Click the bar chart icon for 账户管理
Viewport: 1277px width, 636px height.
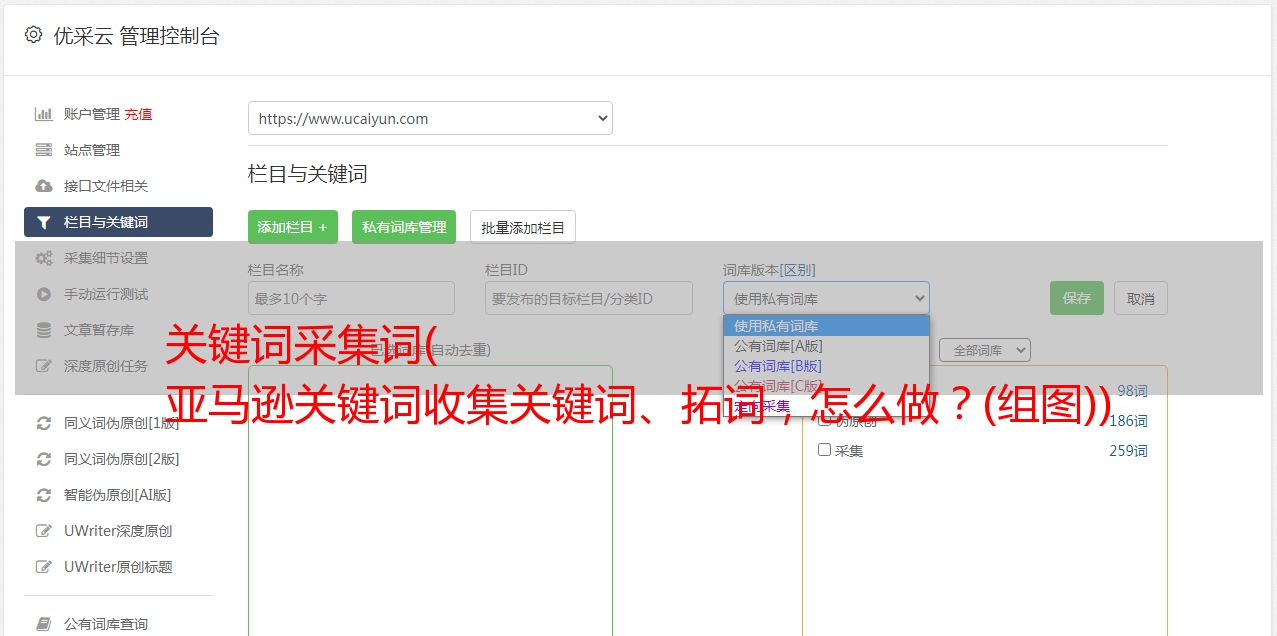tap(43, 114)
